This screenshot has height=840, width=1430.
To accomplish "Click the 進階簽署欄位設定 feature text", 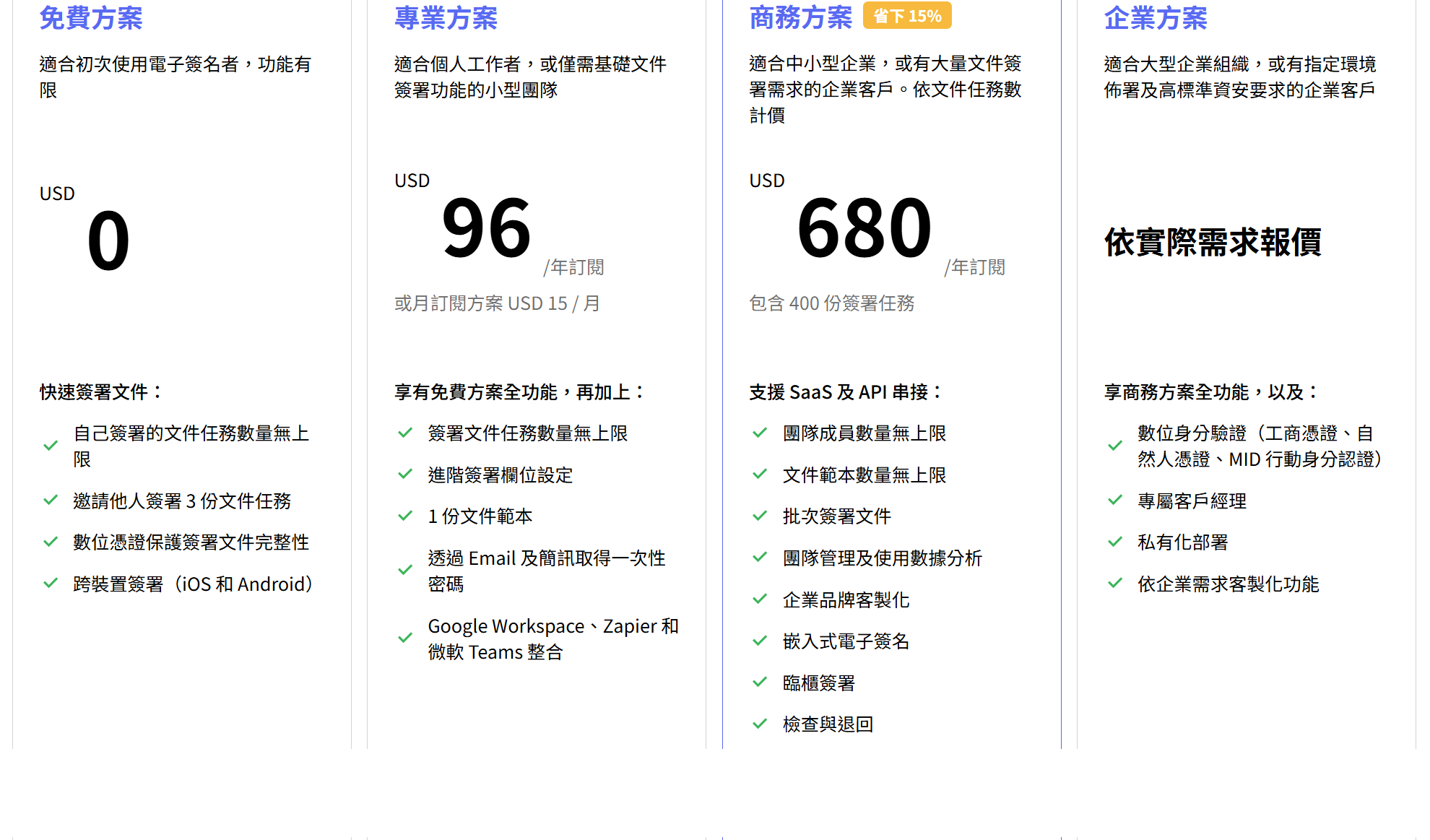I will [x=500, y=475].
